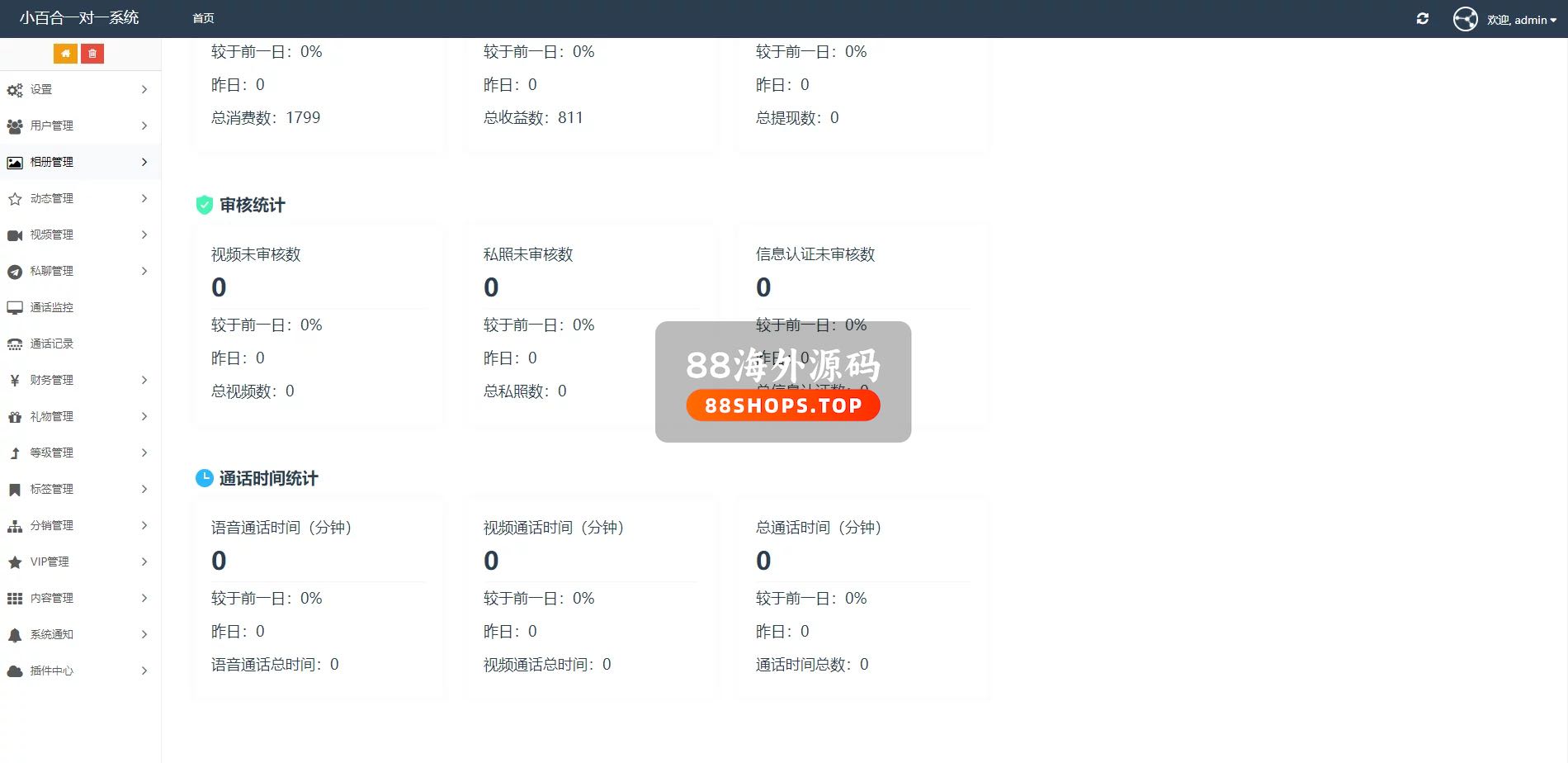Click the orange home icon button
This screenshot has height=763, width=1568.
65,54
